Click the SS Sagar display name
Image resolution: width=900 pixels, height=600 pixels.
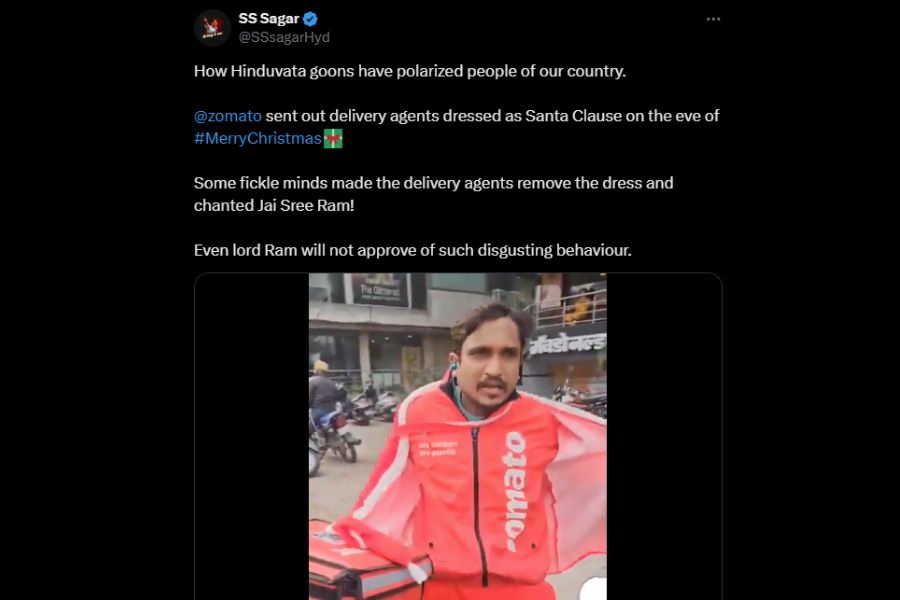(268, 19)
